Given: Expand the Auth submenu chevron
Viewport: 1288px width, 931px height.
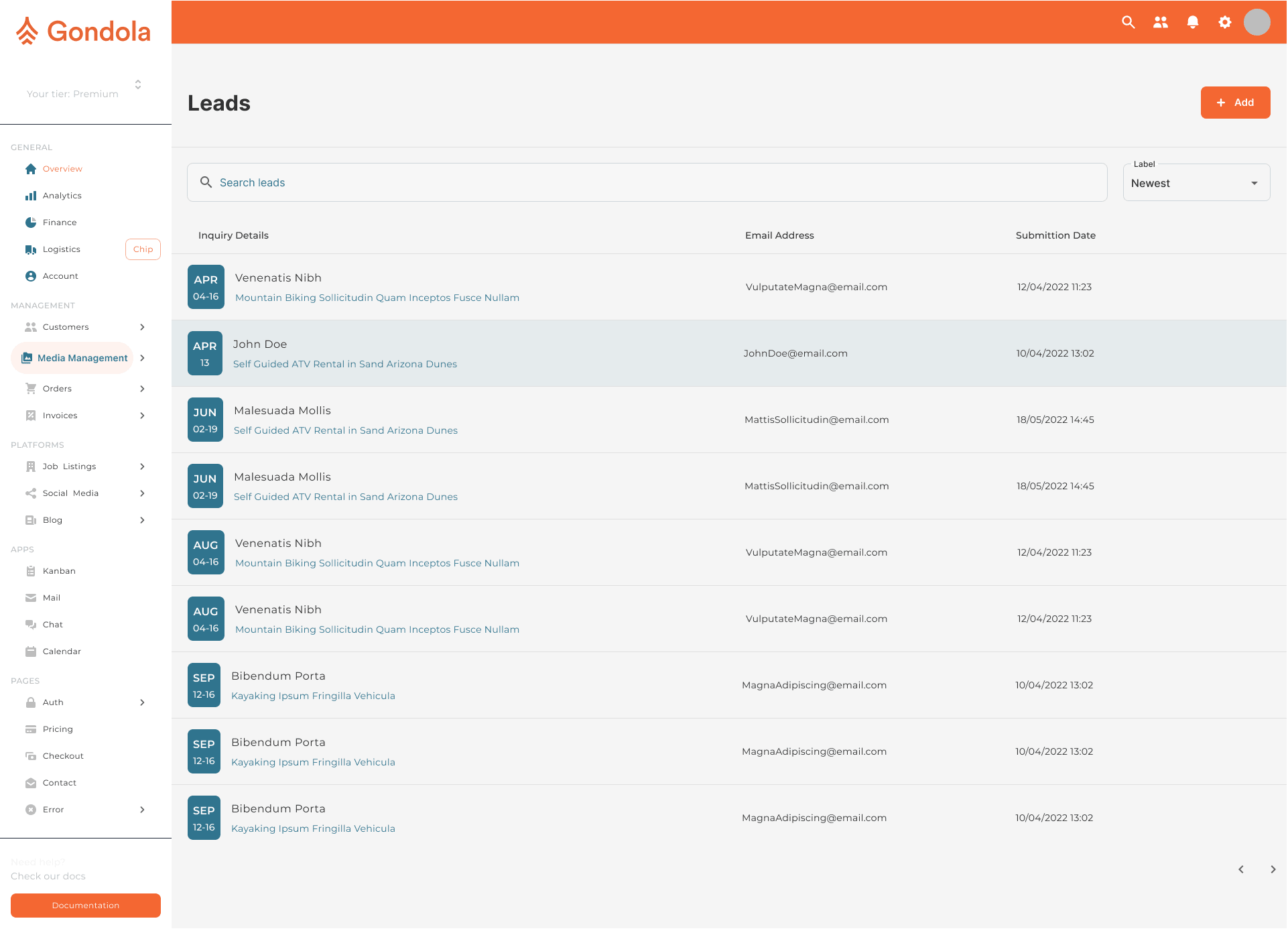Looking at the screenshot, I should click(x=142, y=702).
